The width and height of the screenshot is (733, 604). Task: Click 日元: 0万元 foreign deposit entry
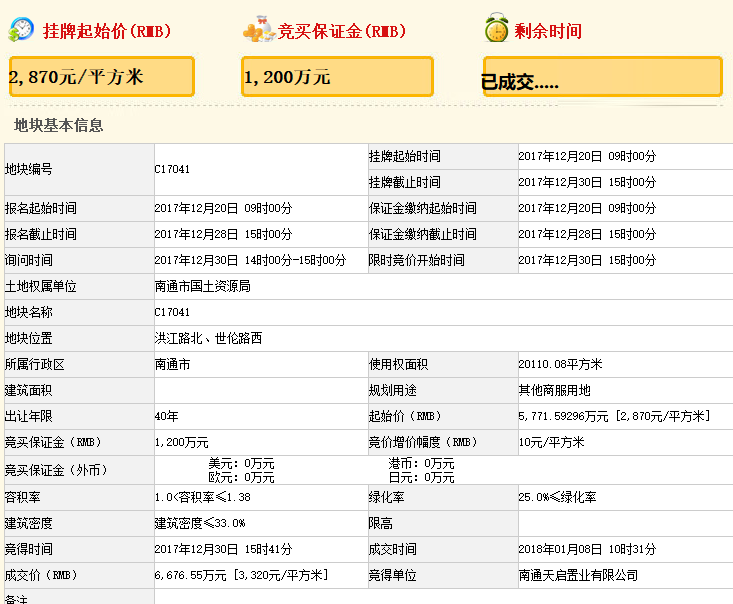(421, 477)
